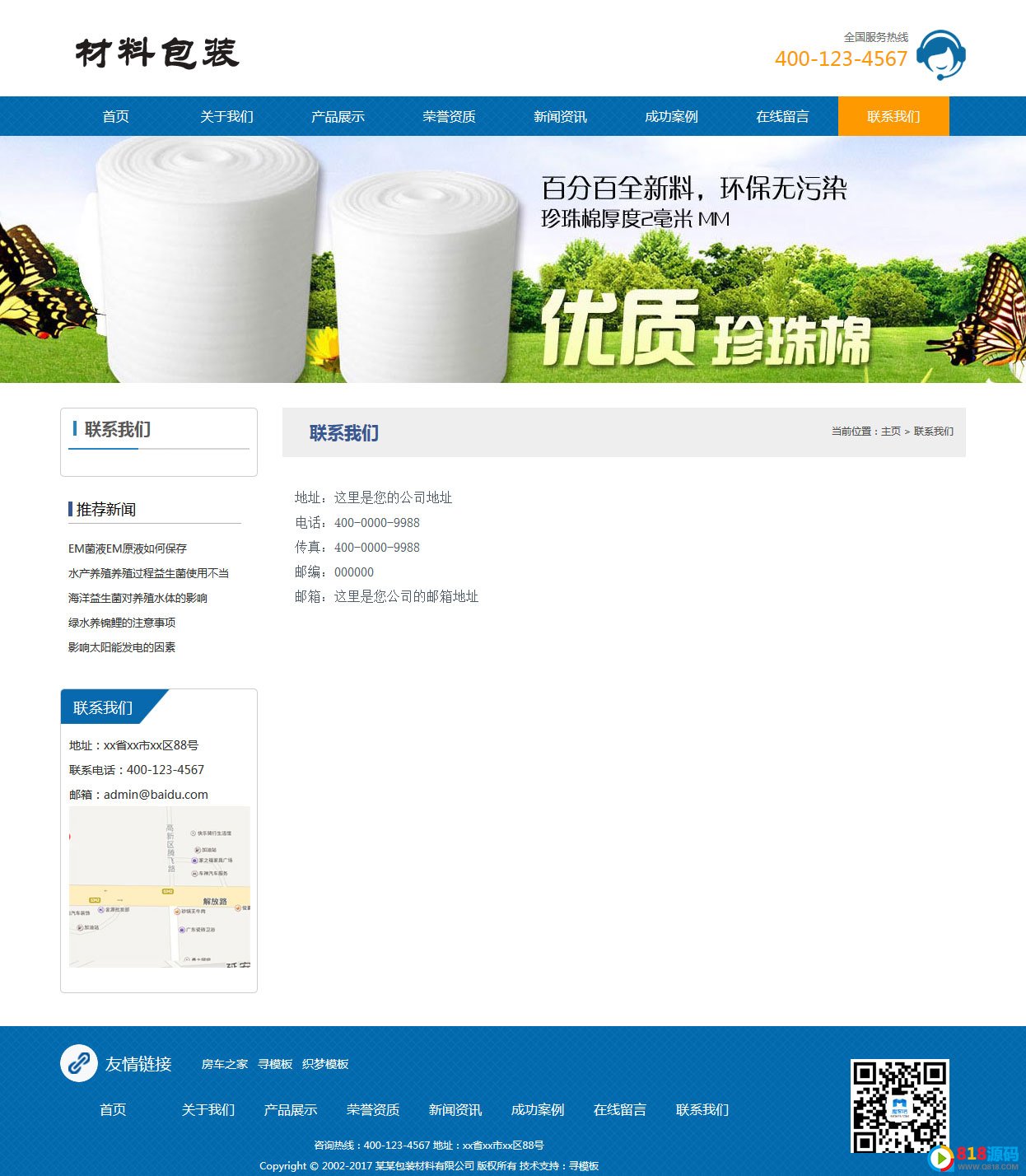Visit the 房车之家 friendly link
Viewport: 1026px width, 1176px height.
(224, 1064)
